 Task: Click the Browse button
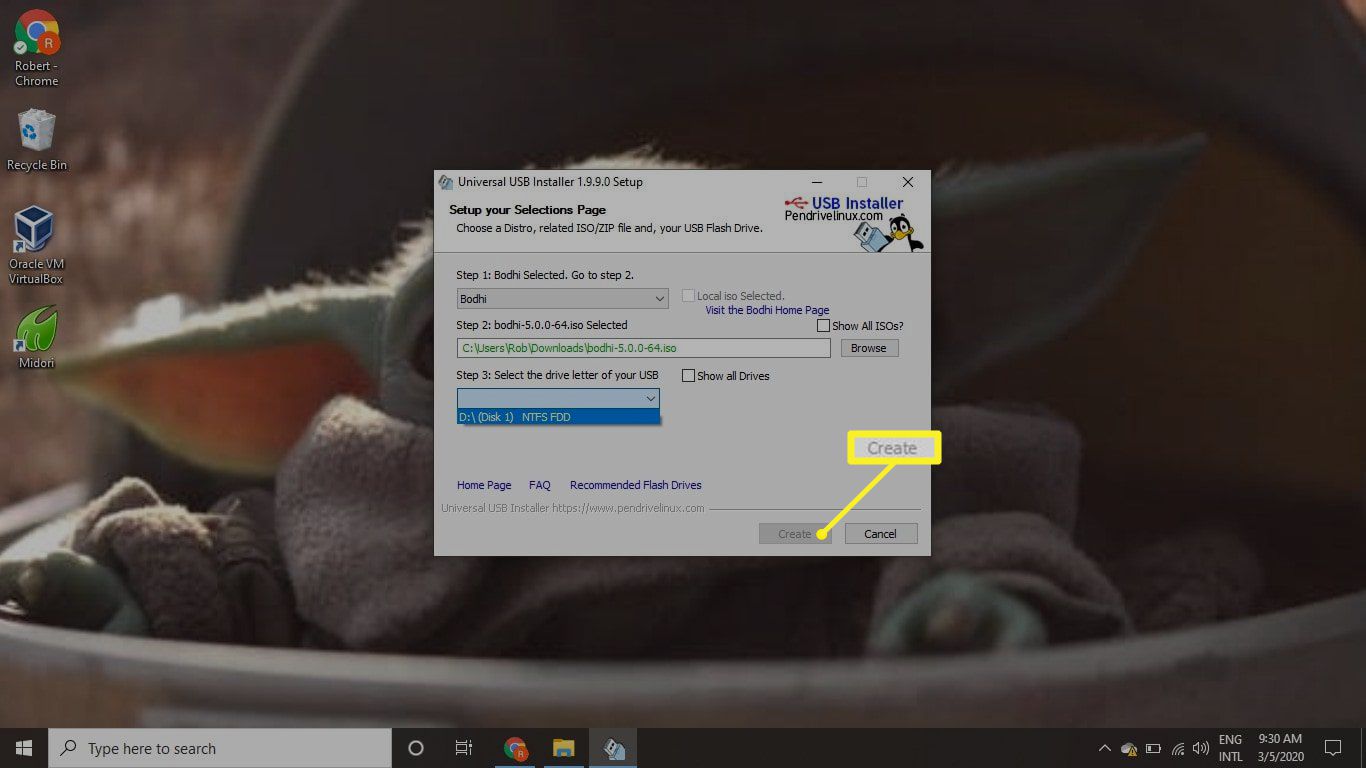[869, 348]
